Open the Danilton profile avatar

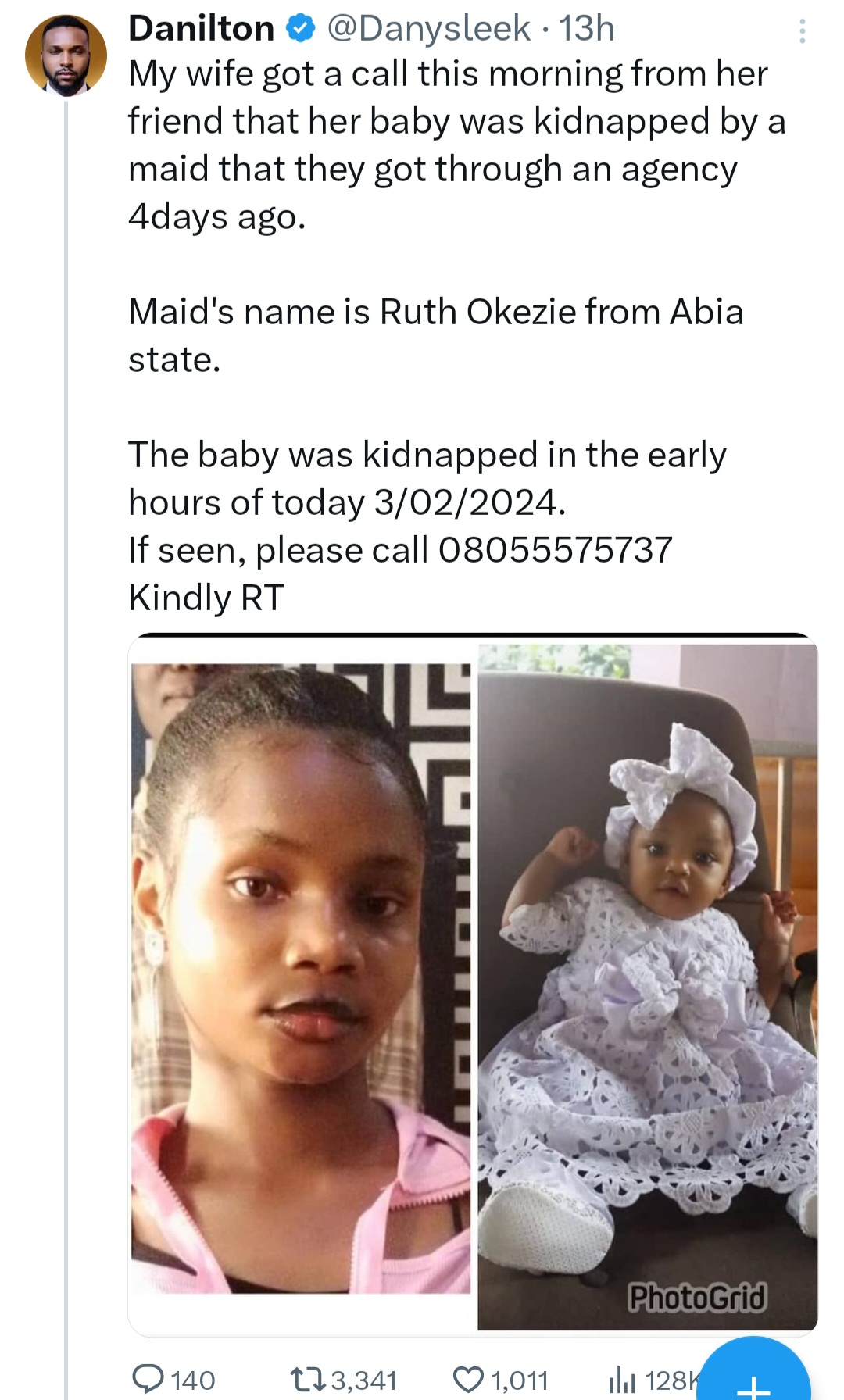click(x=66, y=55)
